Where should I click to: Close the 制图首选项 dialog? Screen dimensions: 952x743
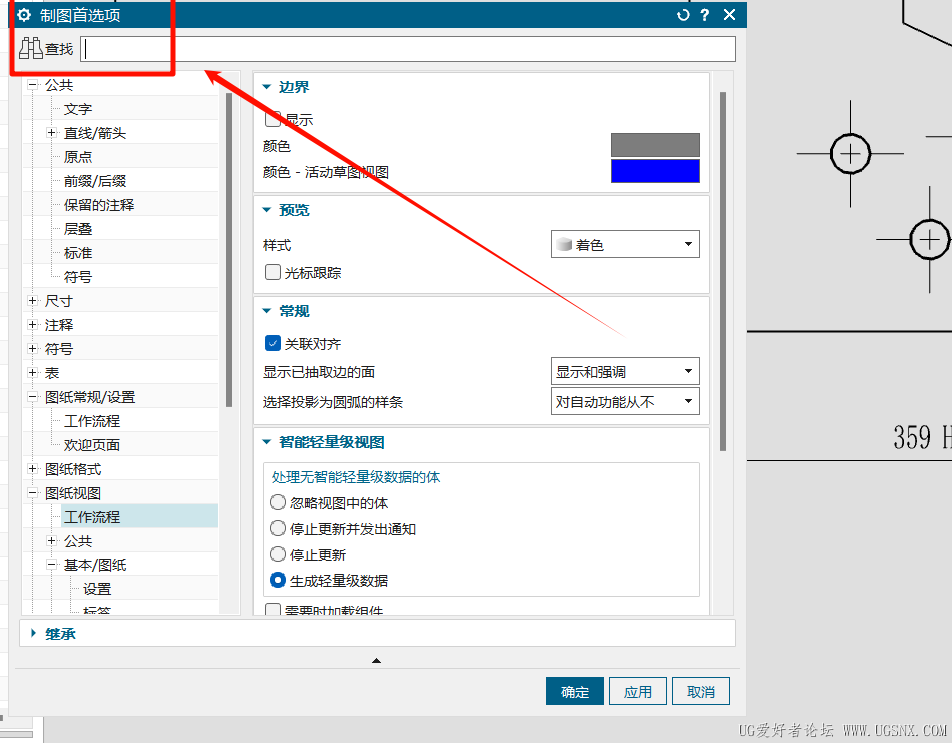tap(730, 15)
